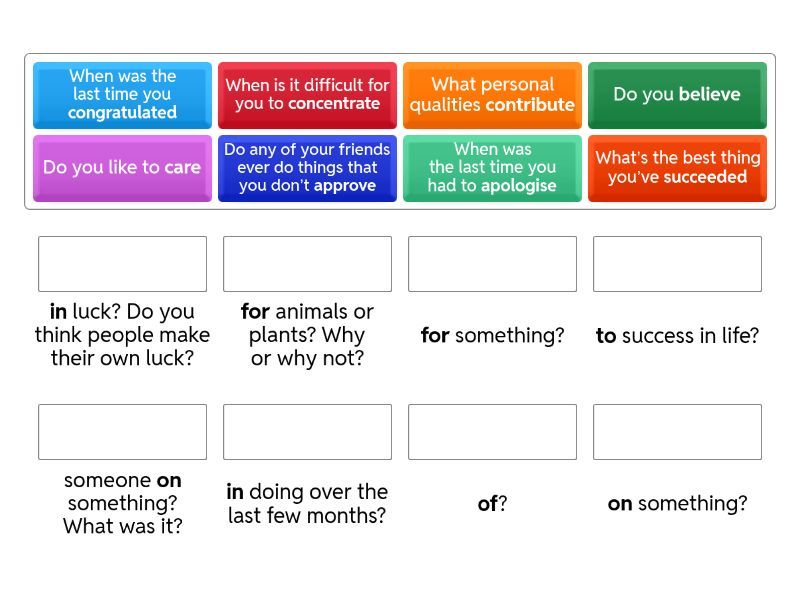
Task: Click the empty box above 'of?'
Action: coord(492,432)
